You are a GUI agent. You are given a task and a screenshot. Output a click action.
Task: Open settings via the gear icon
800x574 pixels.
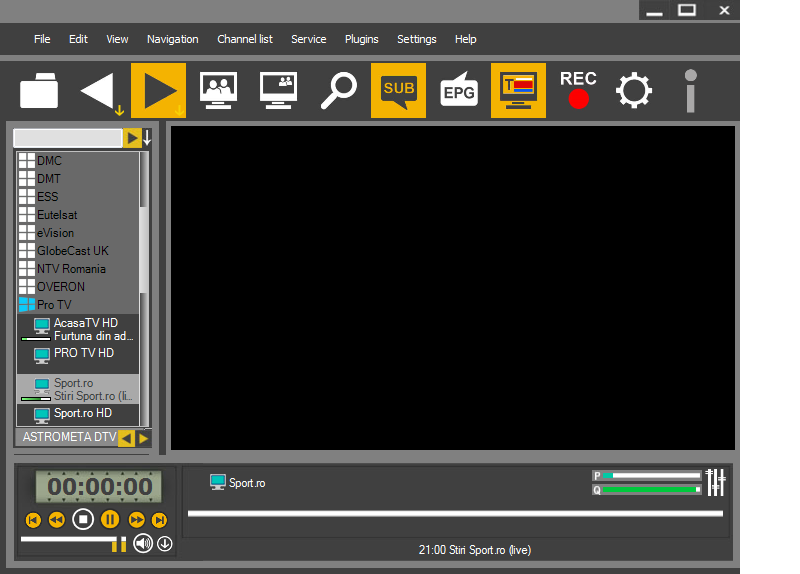(x=633, y=91)
